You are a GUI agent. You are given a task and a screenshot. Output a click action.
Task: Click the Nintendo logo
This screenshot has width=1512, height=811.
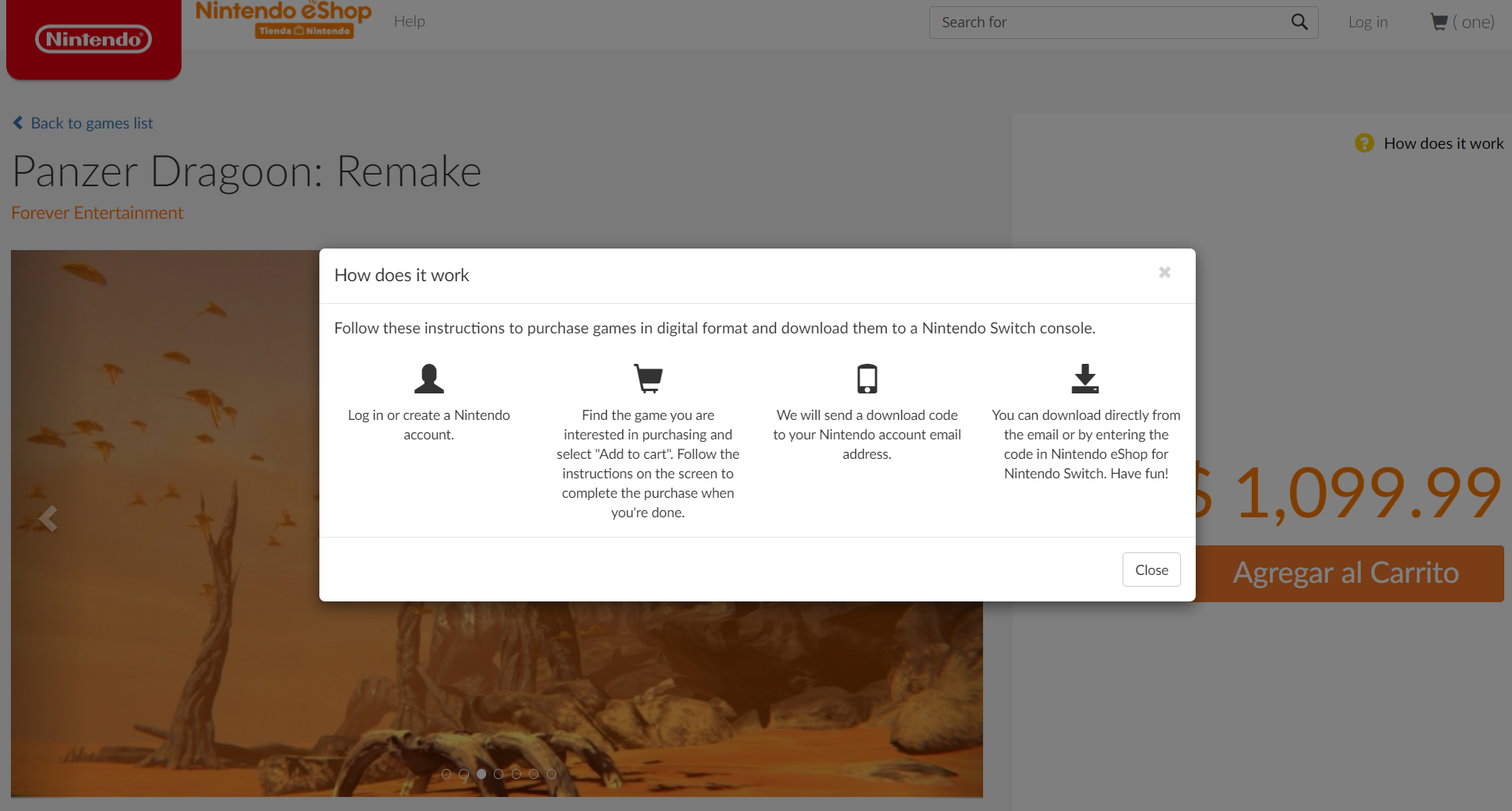click(93, 39)
